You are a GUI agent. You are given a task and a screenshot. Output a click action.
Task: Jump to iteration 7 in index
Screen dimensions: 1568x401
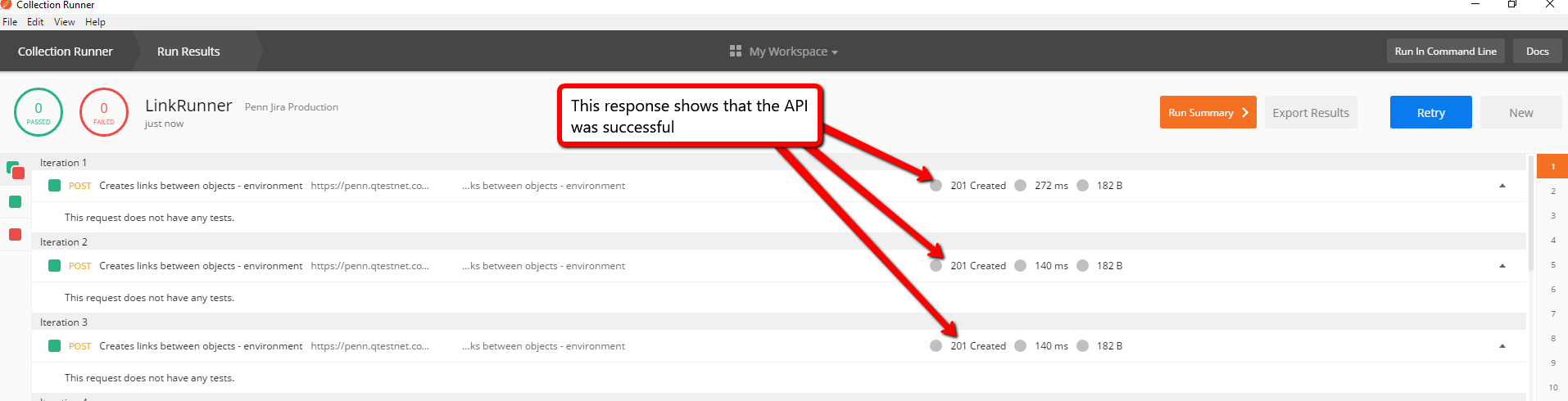coord(1552,313)
